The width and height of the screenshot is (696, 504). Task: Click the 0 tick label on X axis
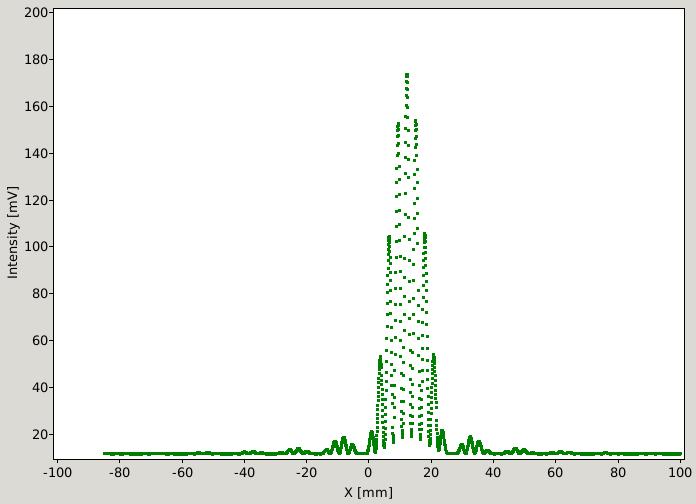pos(368,473)
